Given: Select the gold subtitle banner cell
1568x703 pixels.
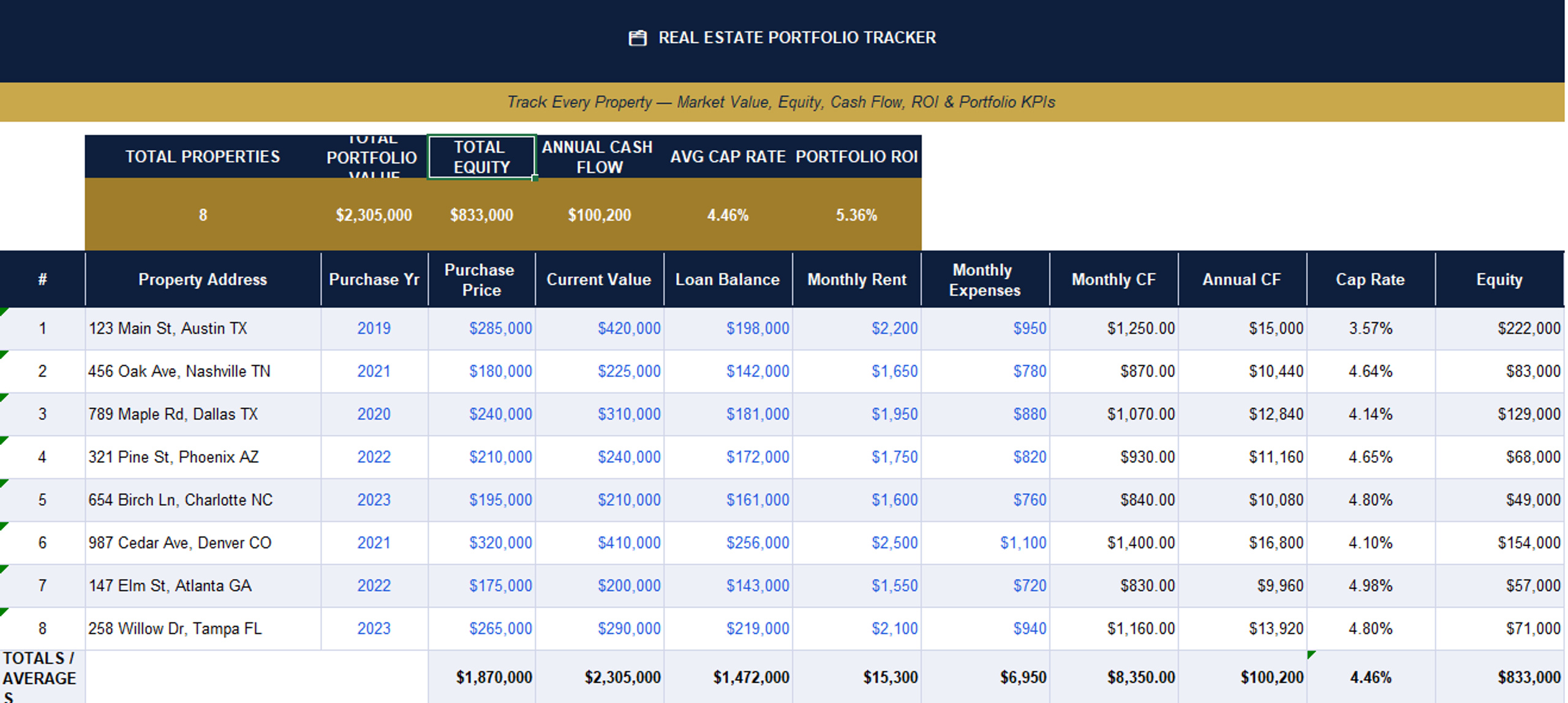Looking at the screenshot, I should click(782, 102).
